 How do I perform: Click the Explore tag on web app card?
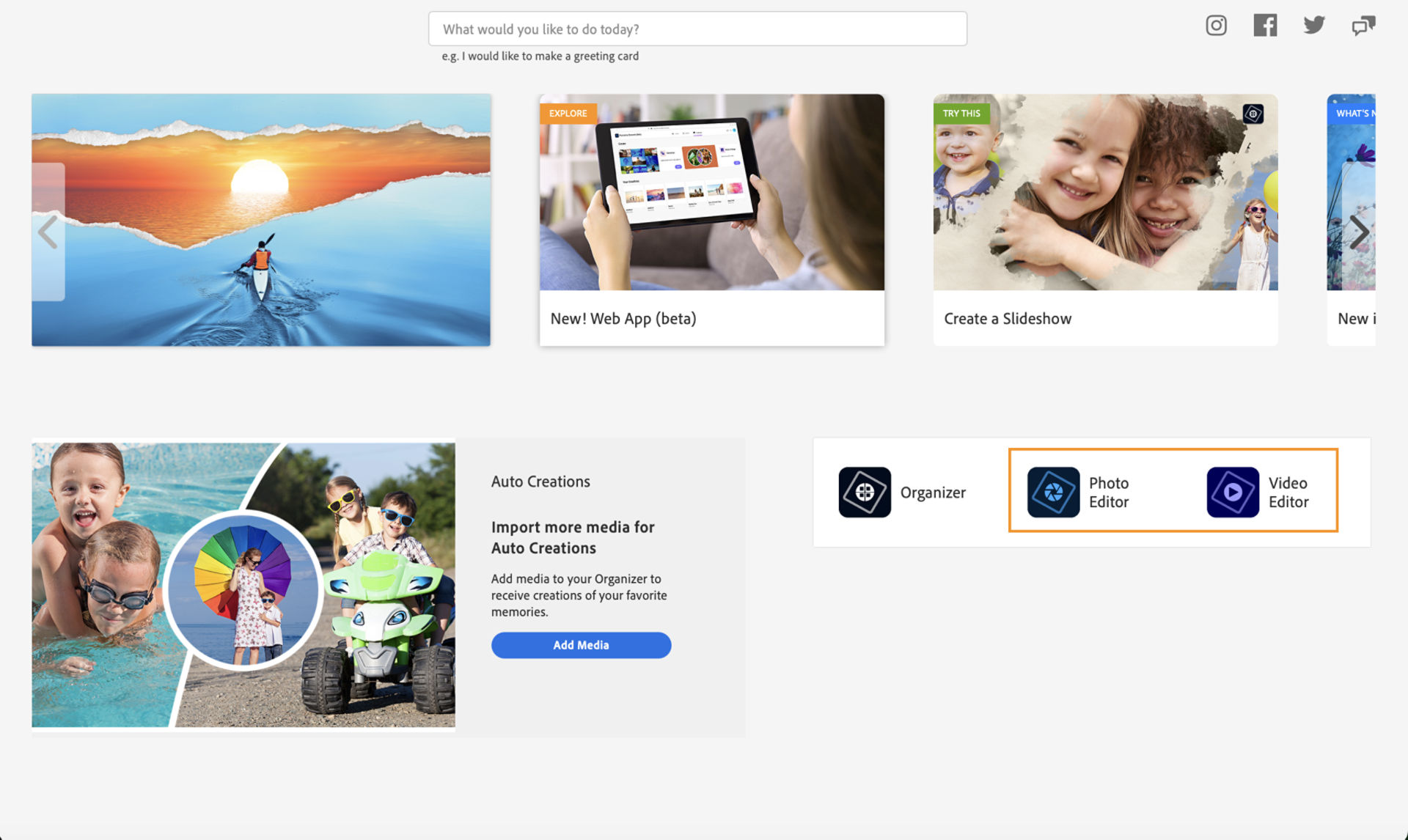tap(566, 113)
